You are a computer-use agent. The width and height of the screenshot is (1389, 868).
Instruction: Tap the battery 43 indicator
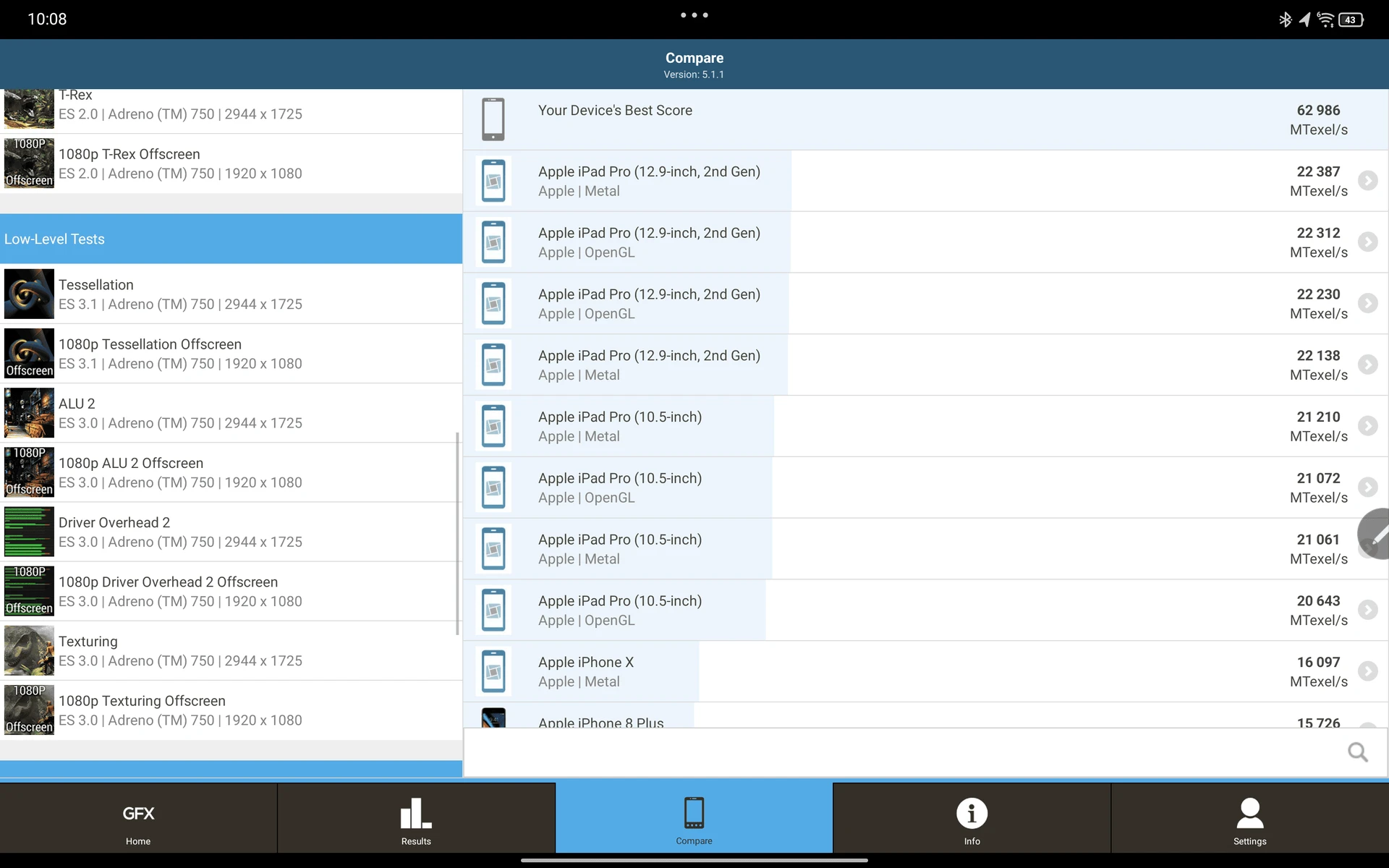pyautogui.click(x=1351, y=20)
